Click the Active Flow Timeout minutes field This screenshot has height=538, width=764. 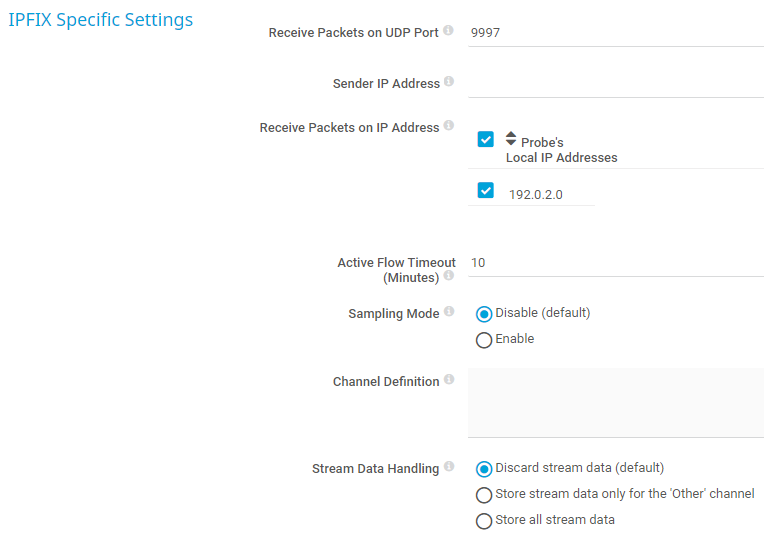click(615, 263)
